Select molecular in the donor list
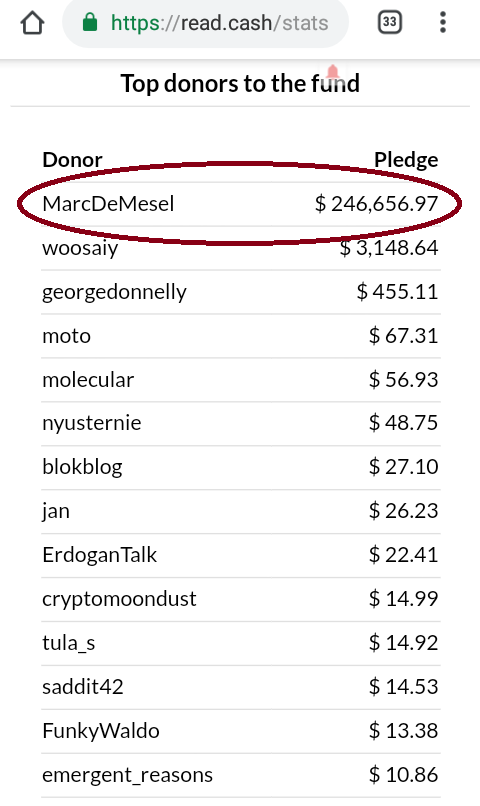This screenshot has height=806, width=480. (88, 380)
